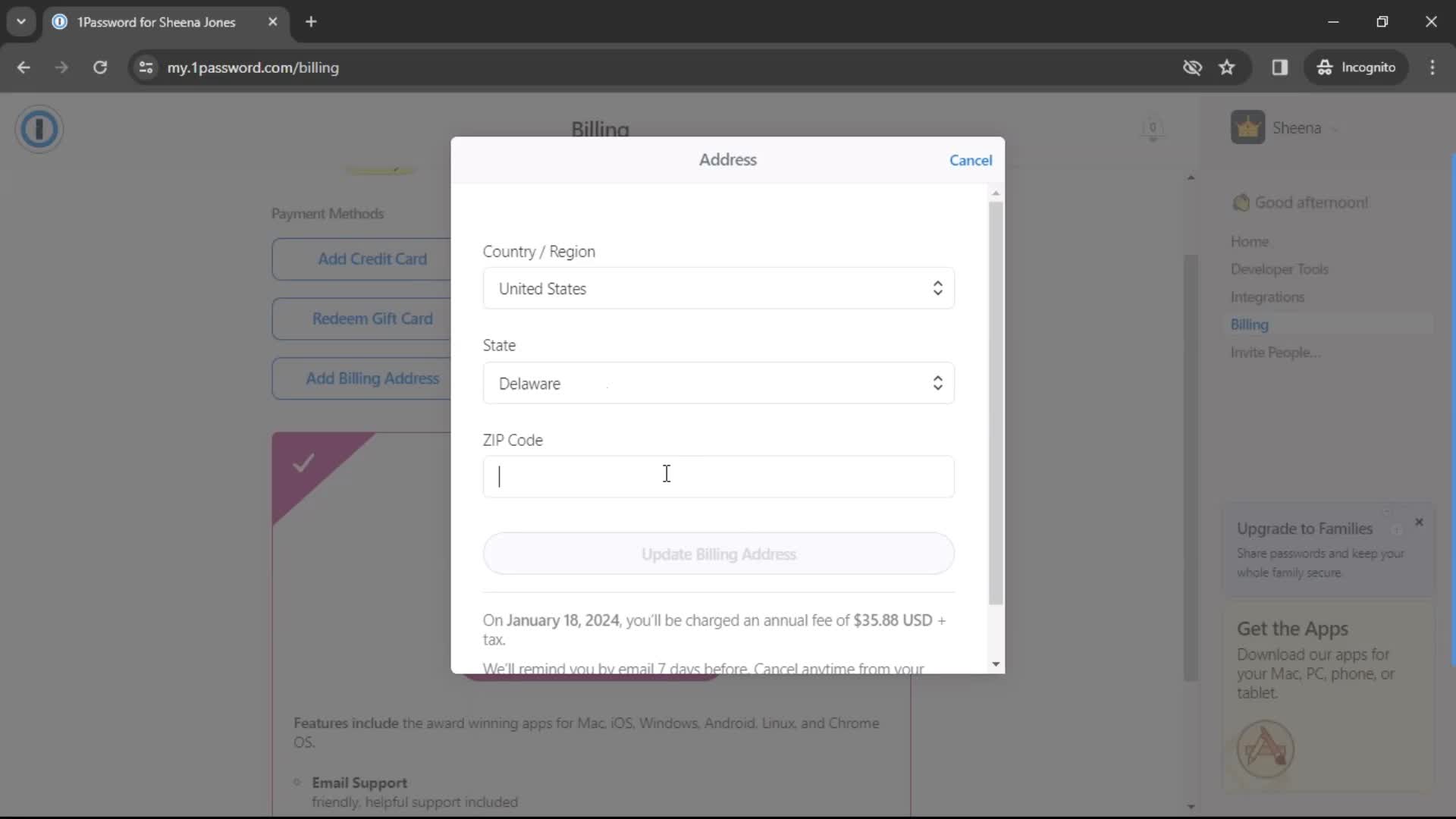Click the Get the Apps heading

(x=1292, y=629)
